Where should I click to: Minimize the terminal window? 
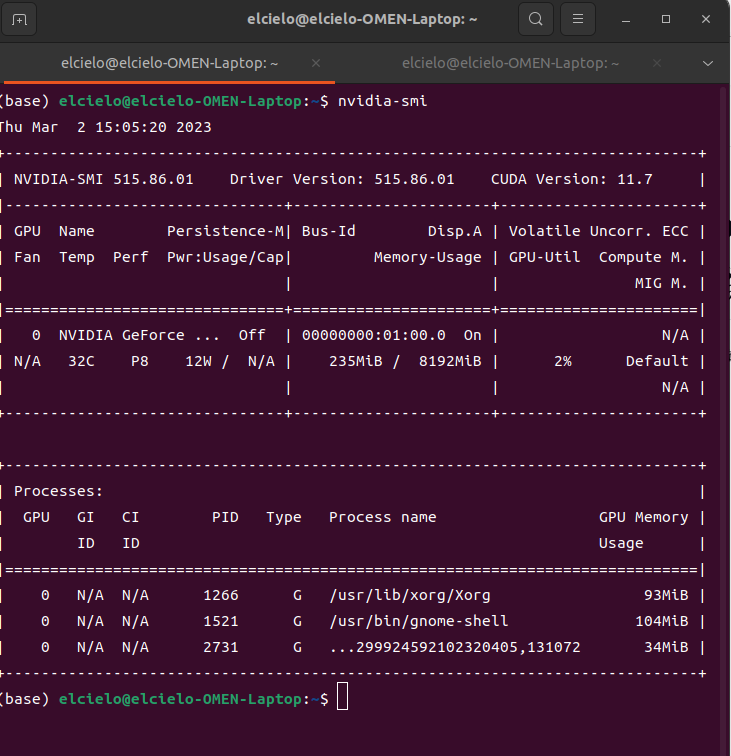pyautogui.click(x=626, y=20)
